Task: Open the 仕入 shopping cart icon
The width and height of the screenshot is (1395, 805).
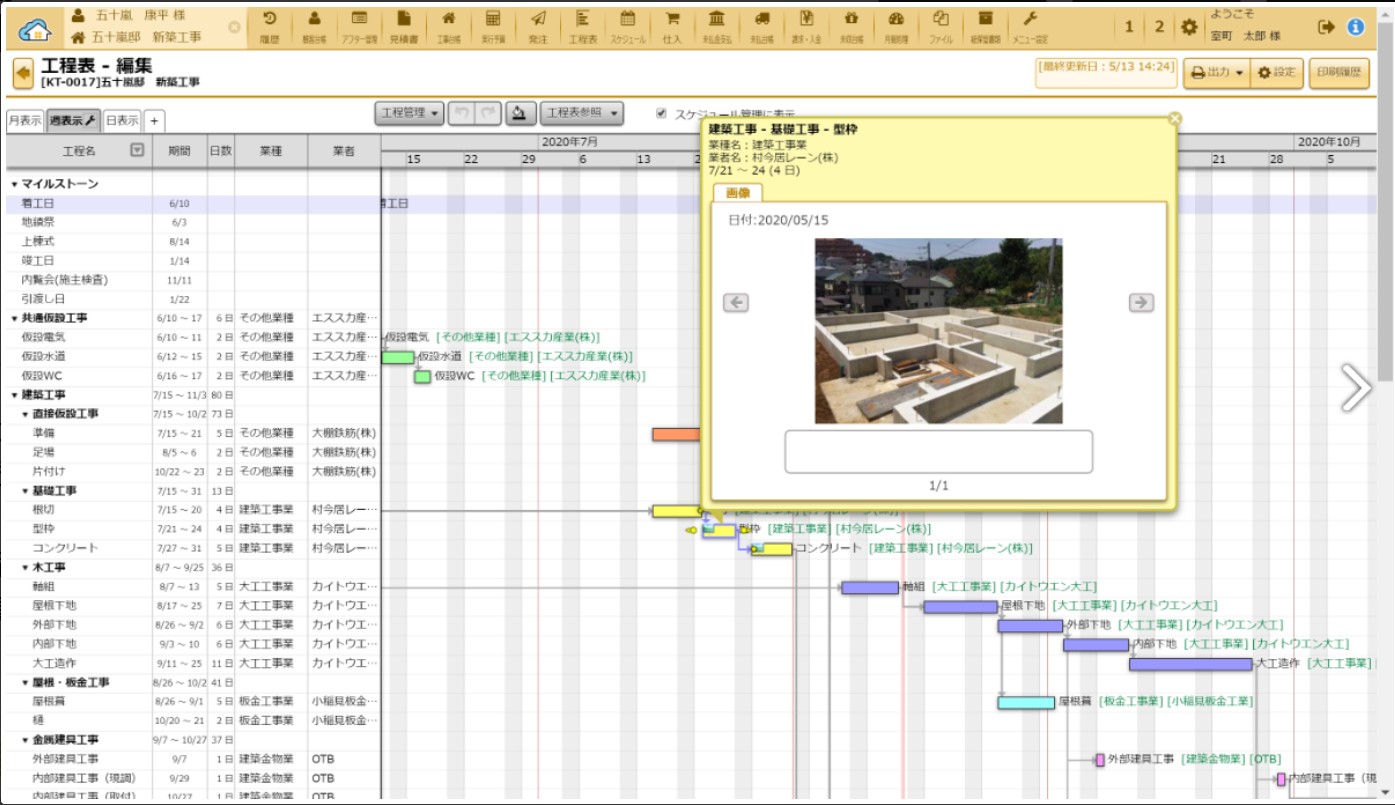Action: tap(672, 26)
